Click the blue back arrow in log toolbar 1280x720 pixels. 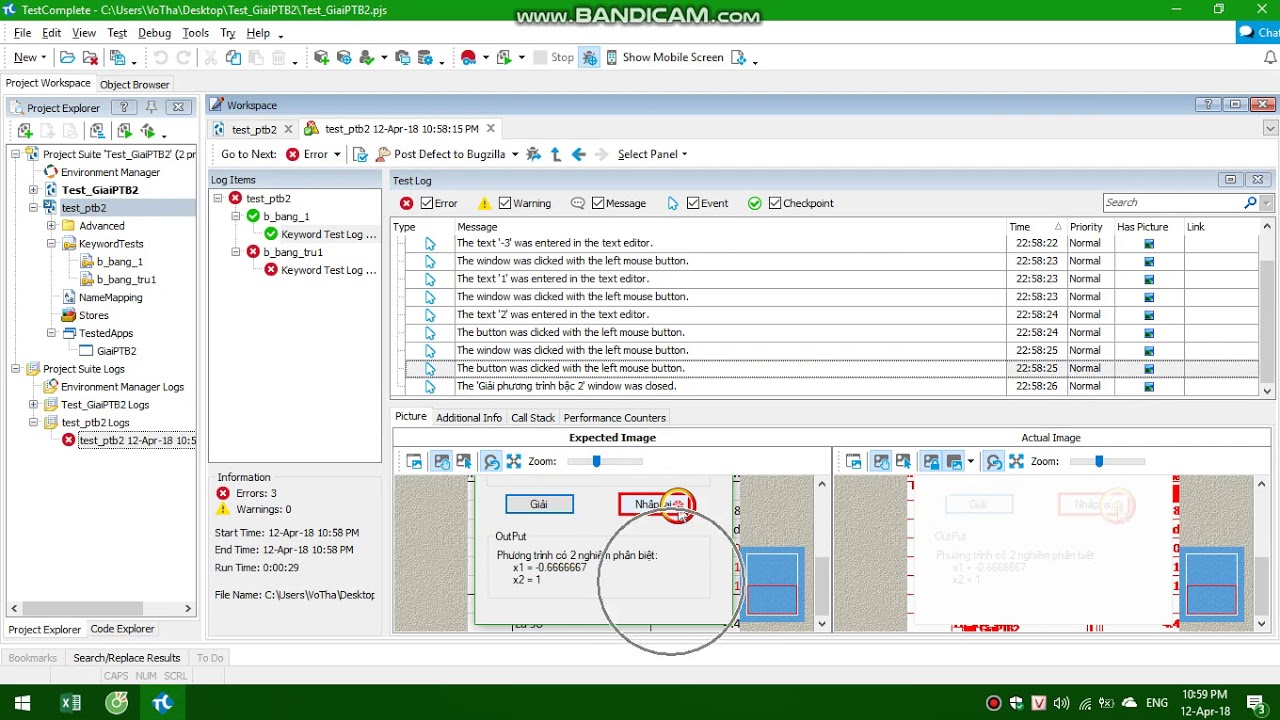(578, 154)
